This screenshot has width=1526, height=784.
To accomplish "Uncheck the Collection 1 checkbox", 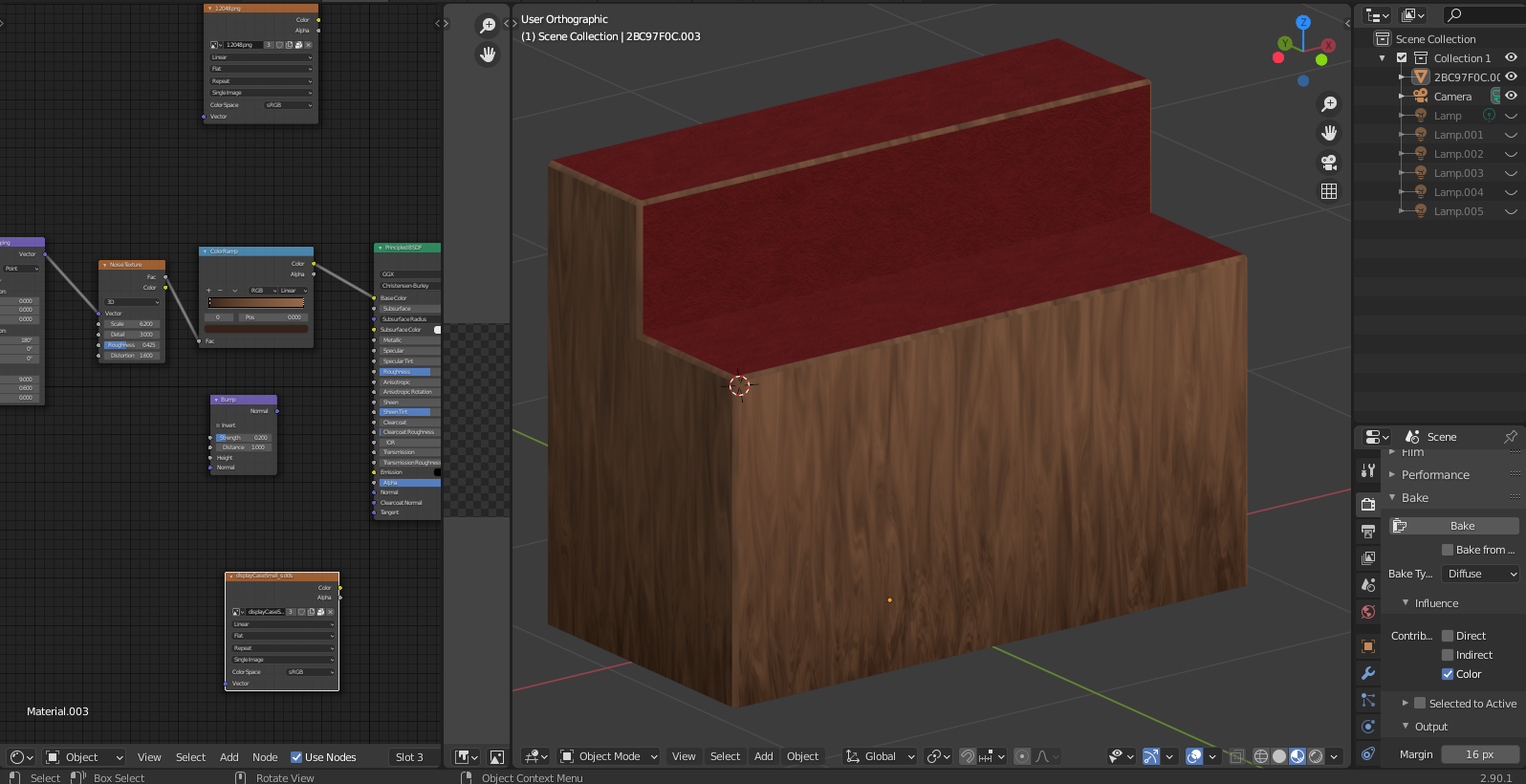I will pyautogui.click(x=1402, y=57).
